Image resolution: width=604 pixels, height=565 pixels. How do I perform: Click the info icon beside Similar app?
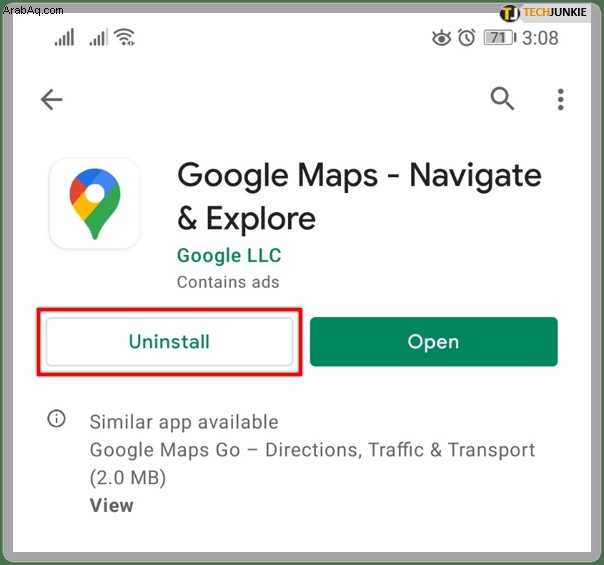click(x=56, y=419)
